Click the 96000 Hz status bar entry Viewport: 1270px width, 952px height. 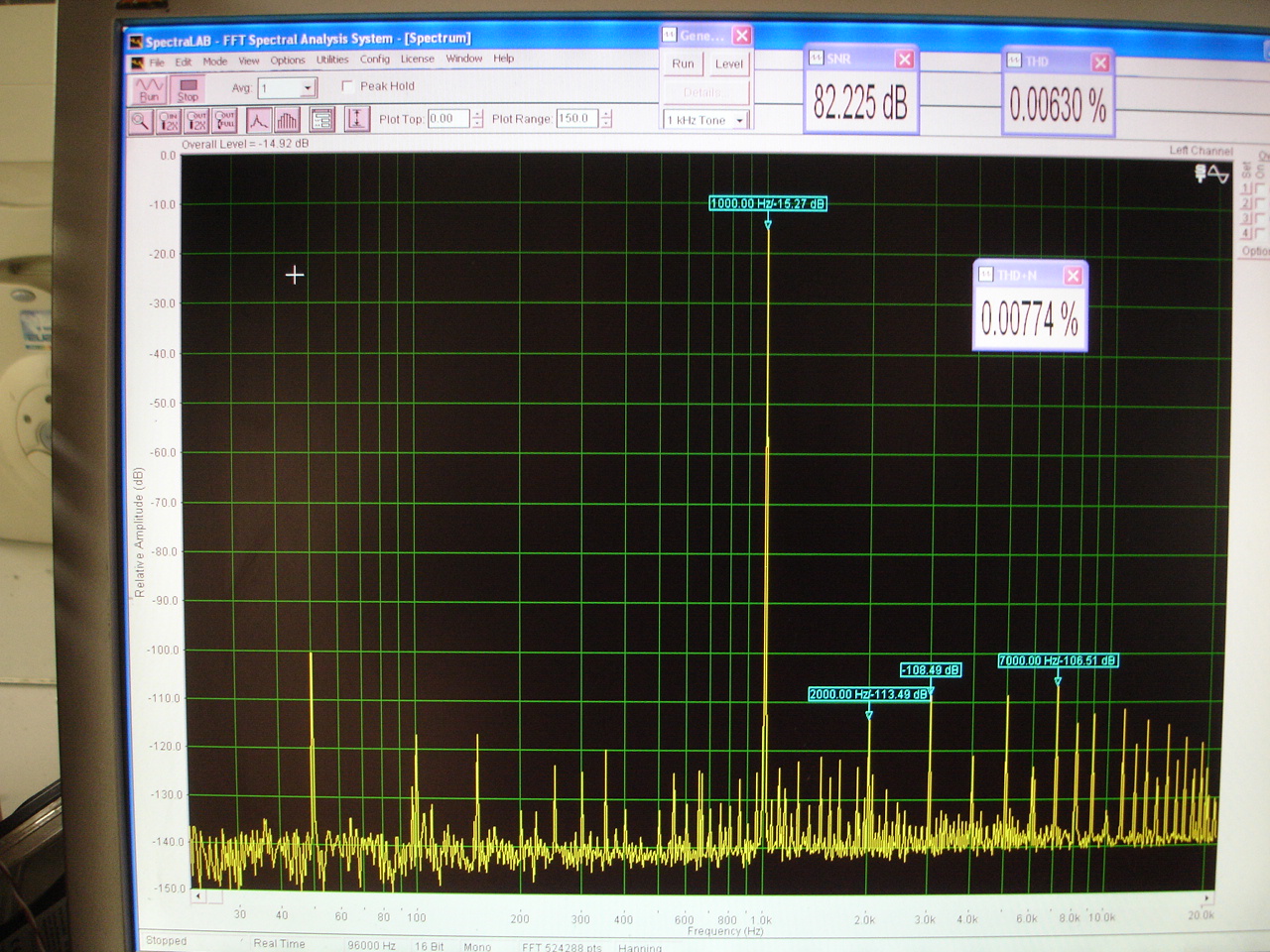point(371,945)
